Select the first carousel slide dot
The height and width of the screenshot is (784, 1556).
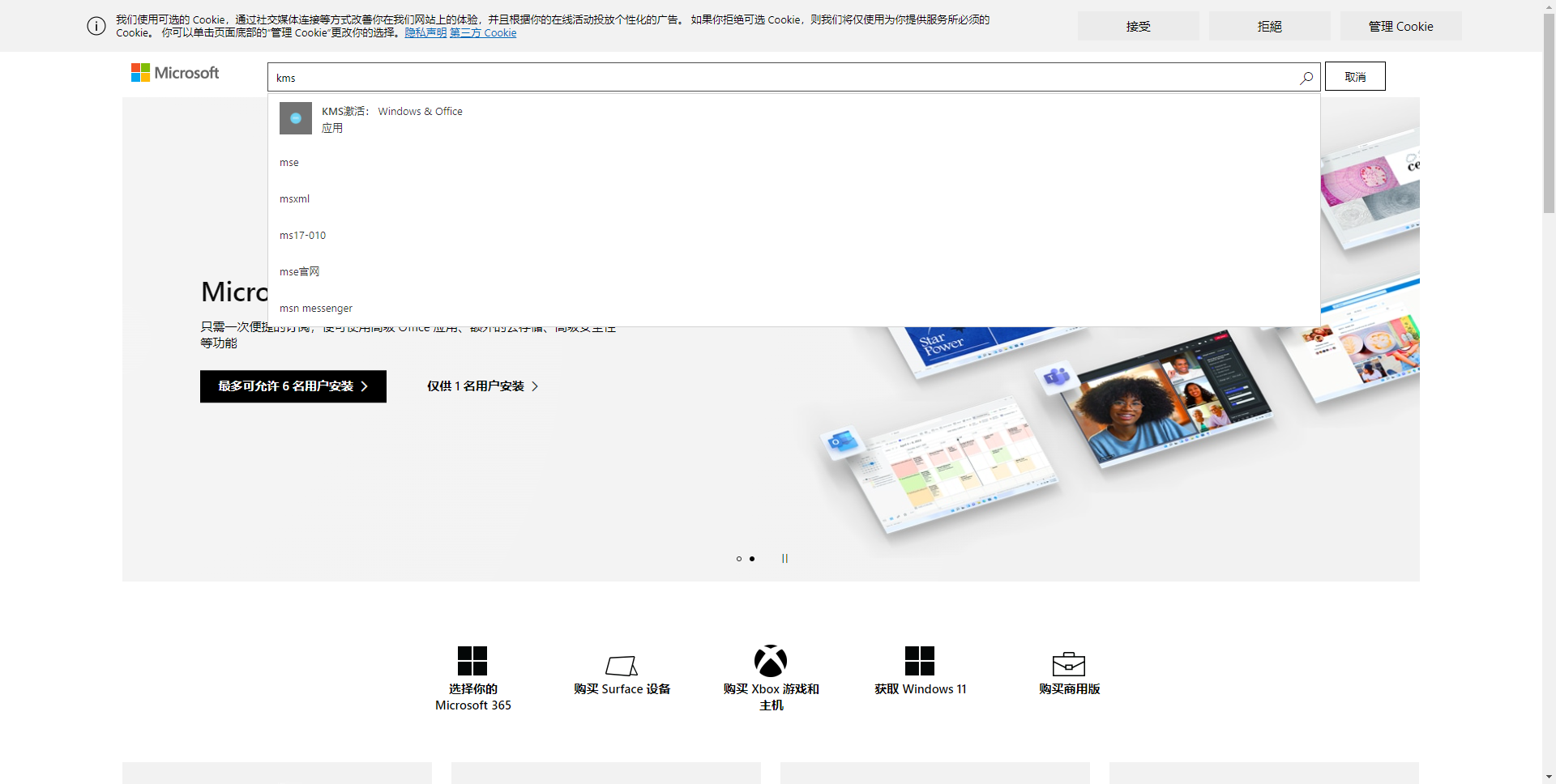739,559
